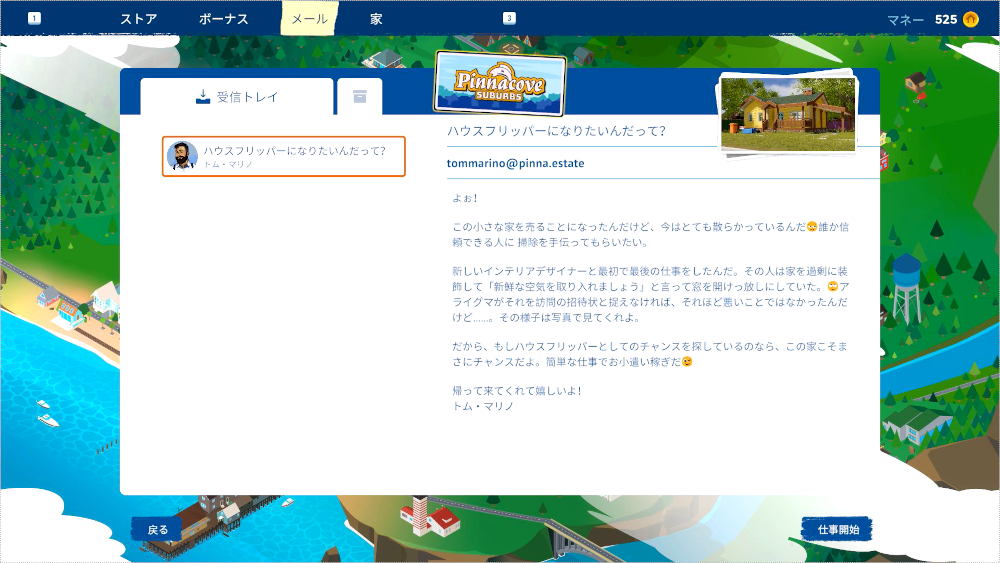This screenshot has height=563, width=1000.
Task: Click the 仕事開始 button
Action: tap(837, 529)
